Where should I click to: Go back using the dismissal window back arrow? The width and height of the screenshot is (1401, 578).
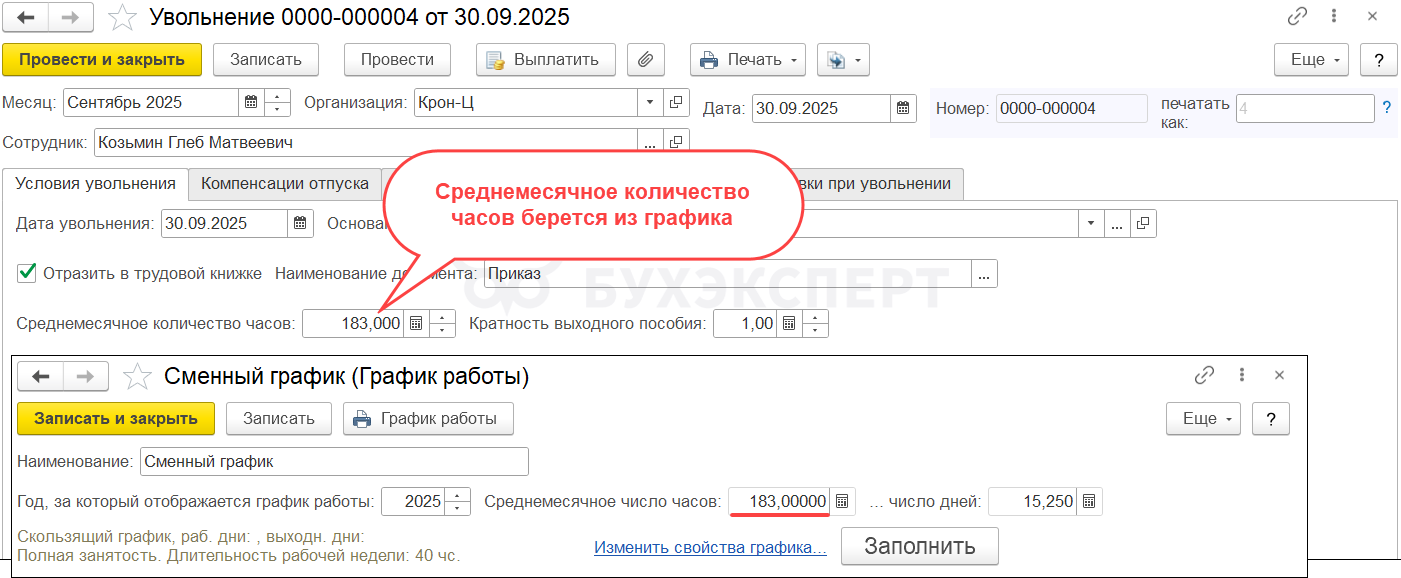pos(26,17)
